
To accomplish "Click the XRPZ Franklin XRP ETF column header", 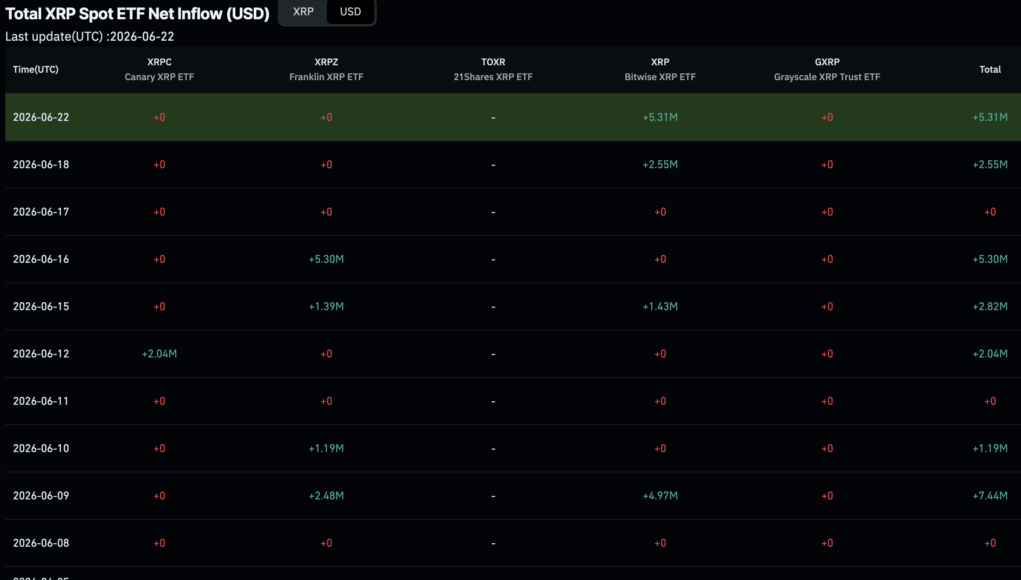I will click(x=326, y=69).
